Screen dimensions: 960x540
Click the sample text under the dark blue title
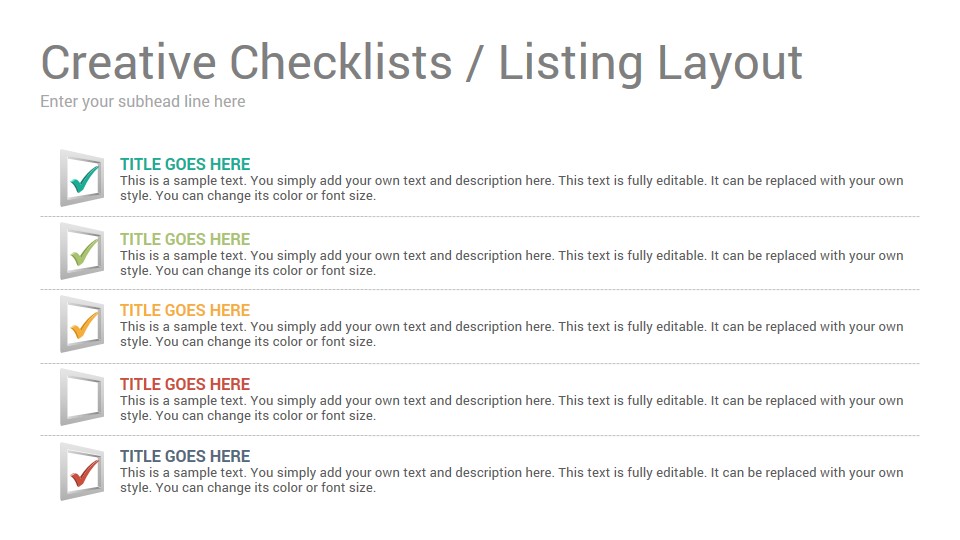511,480
